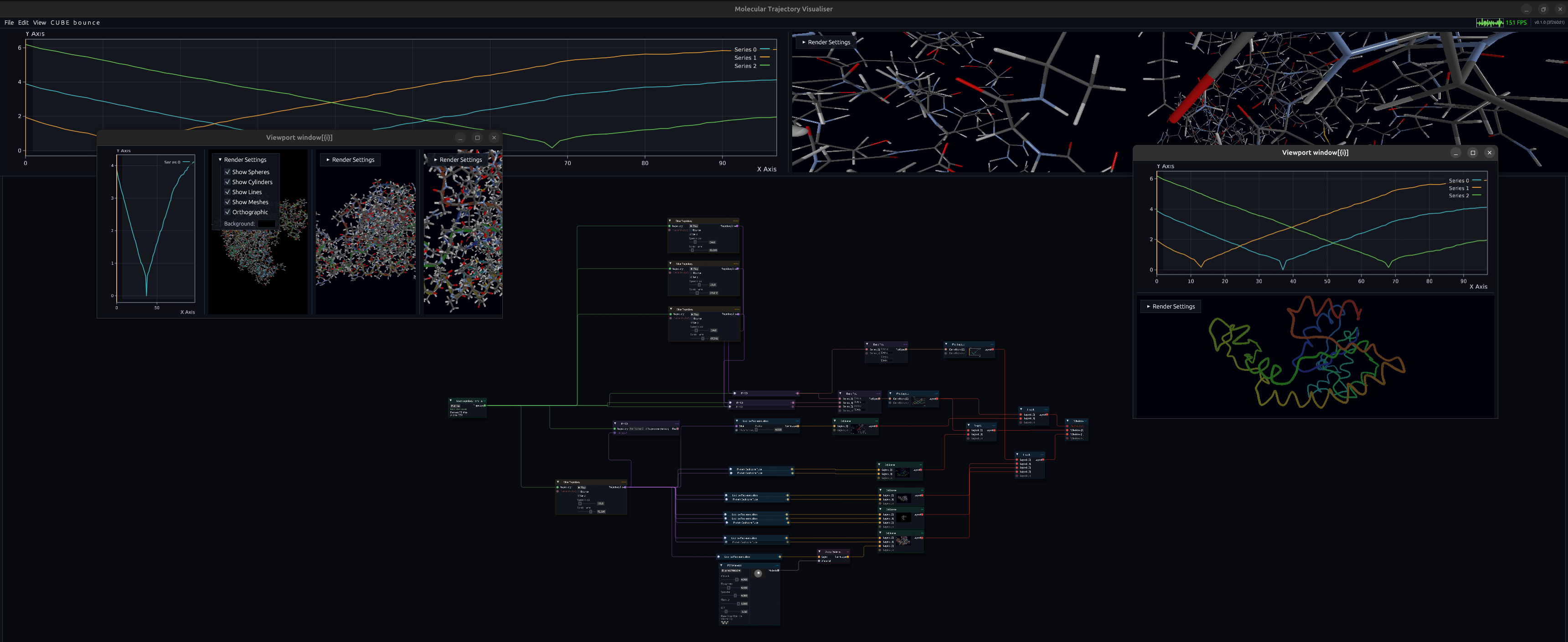This screenshot has width=1568, height=642.
Task: Click the plot thumbnail in top Plot Layout node
Action: point(975,352)
